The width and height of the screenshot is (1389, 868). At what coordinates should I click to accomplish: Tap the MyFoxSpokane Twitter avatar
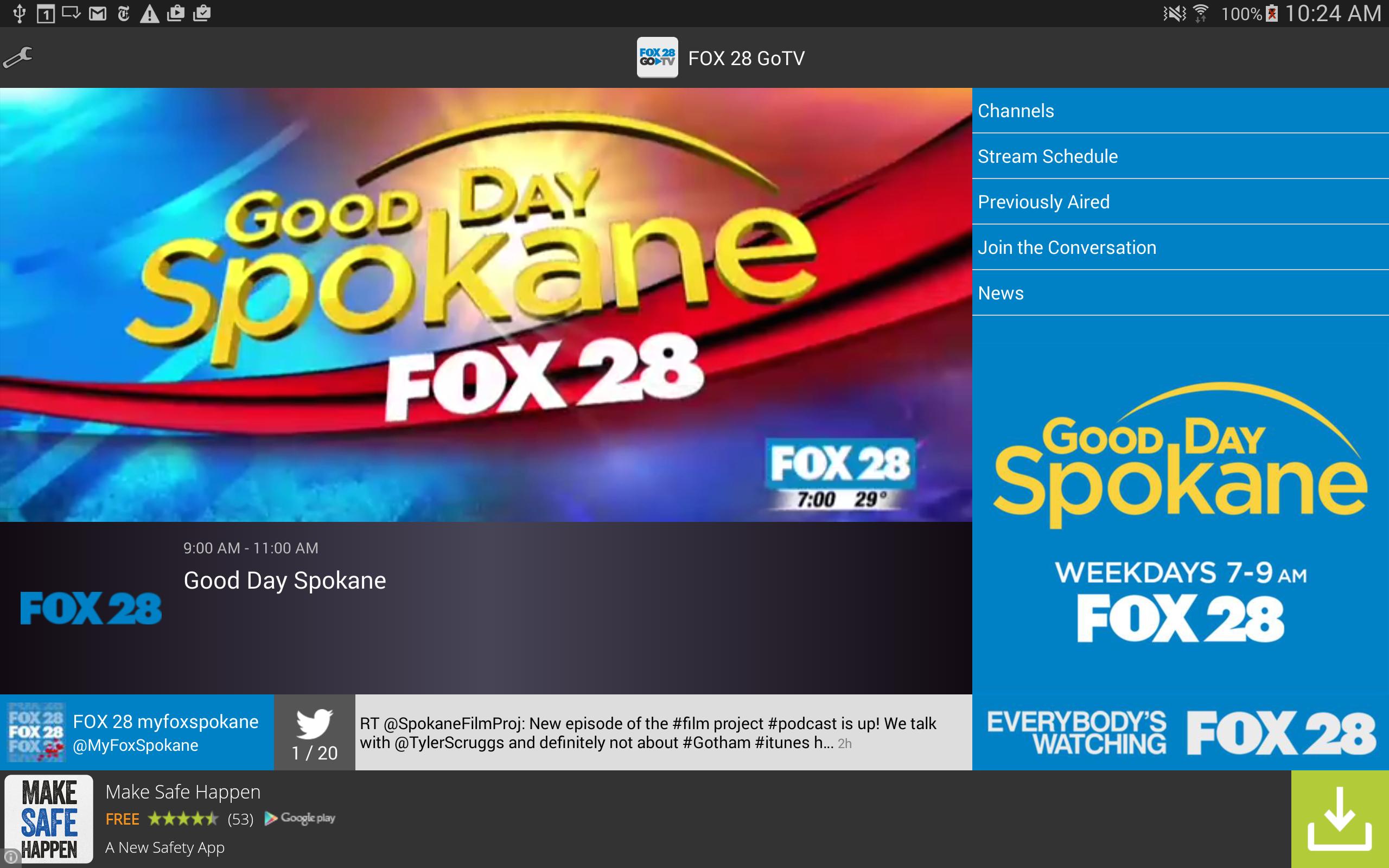pos(36,732)
